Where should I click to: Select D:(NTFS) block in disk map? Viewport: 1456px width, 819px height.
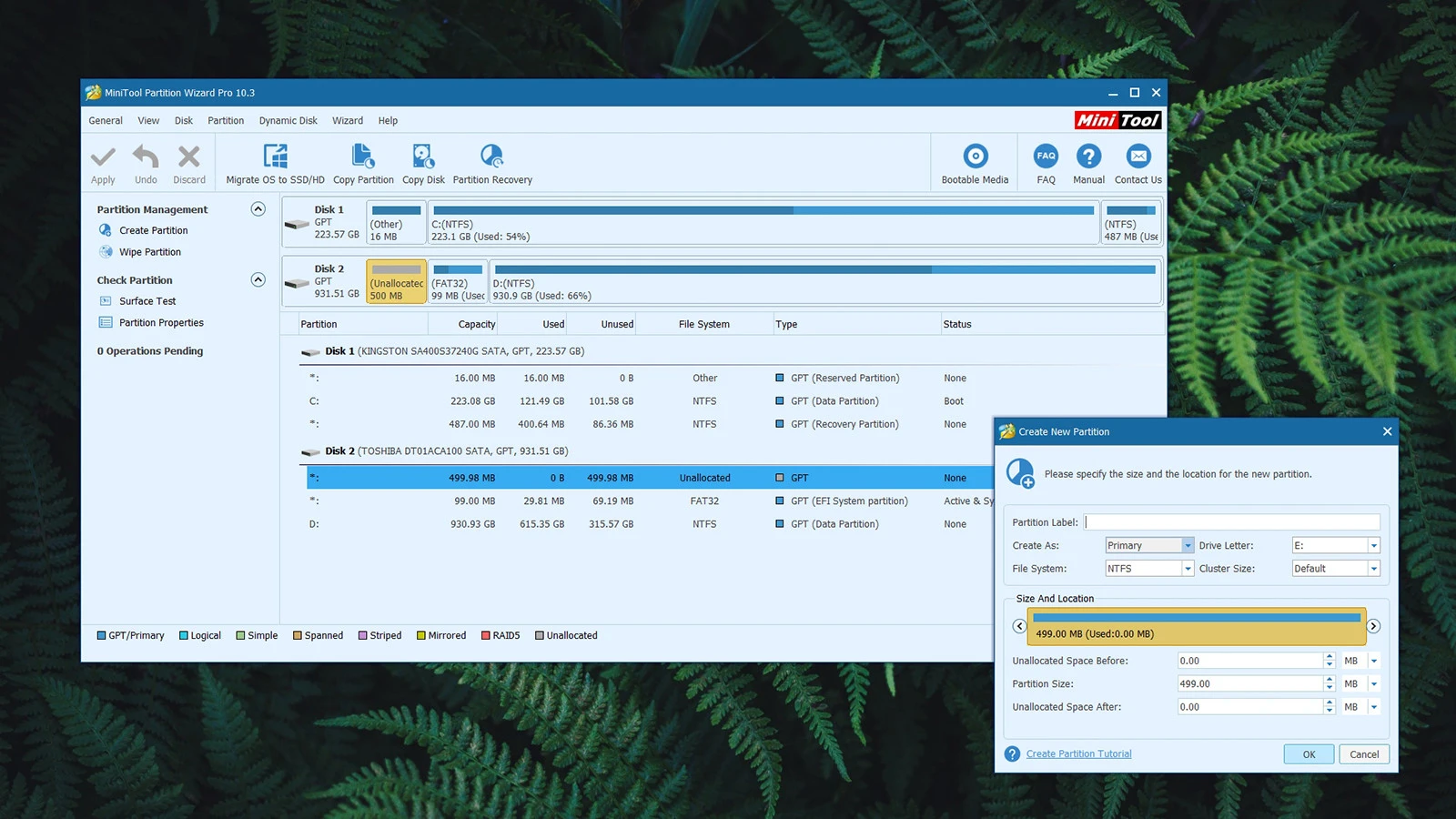click(824, 281)
